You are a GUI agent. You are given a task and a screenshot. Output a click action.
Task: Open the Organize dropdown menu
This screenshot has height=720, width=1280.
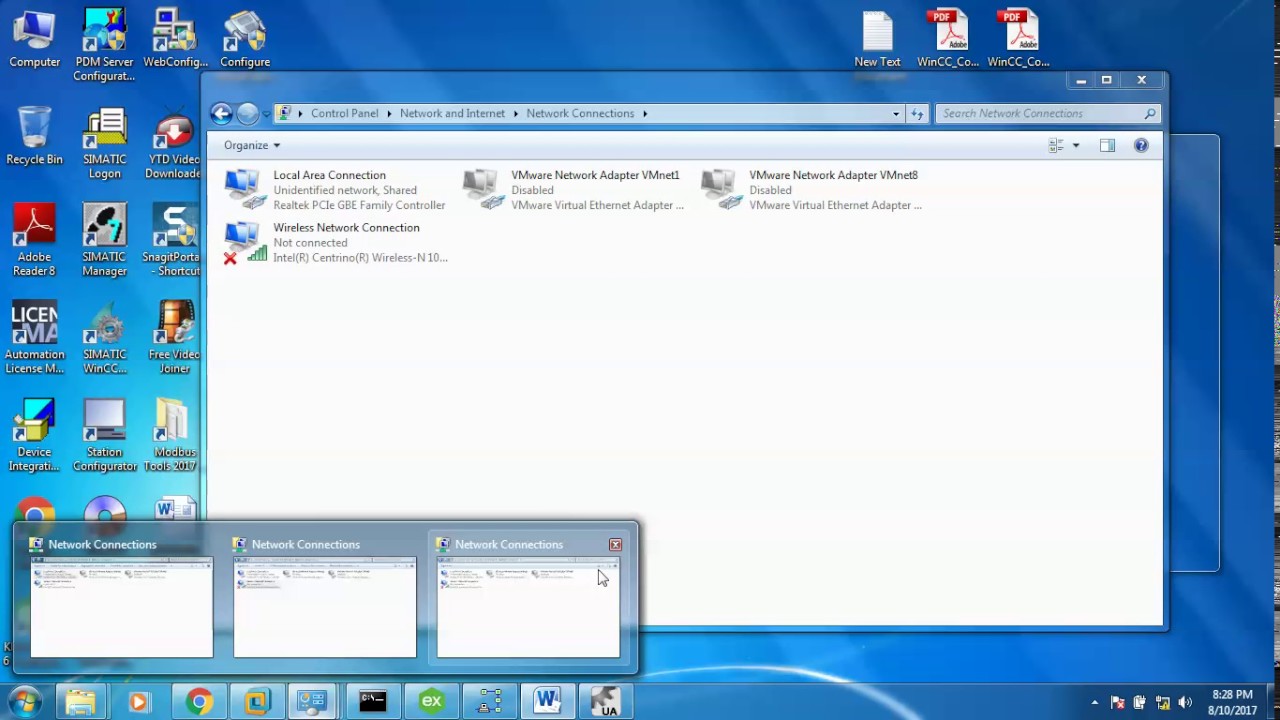(x=252, y=146)
